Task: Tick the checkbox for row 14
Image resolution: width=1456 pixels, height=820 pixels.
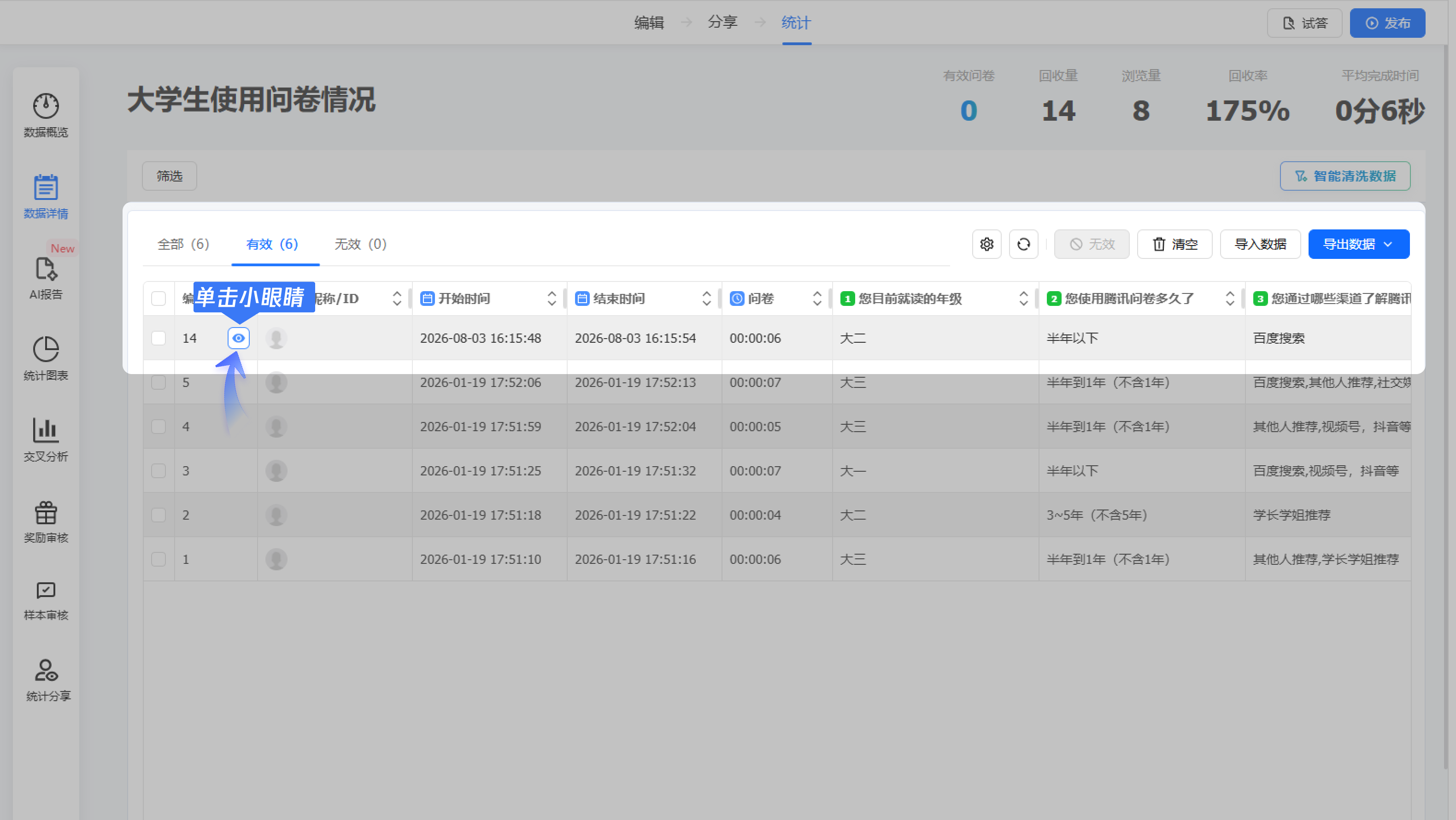Action: tap(159, 338)
